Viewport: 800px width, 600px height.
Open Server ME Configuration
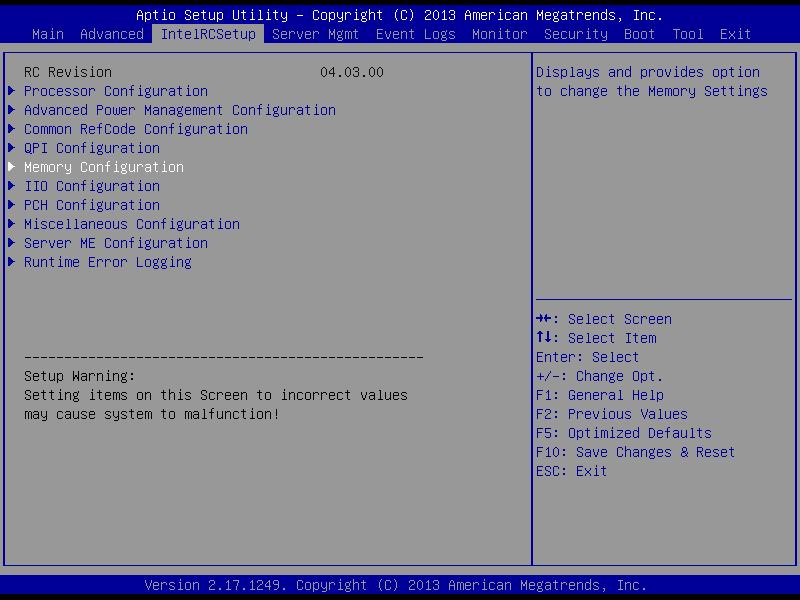click(x=116, y=243)
